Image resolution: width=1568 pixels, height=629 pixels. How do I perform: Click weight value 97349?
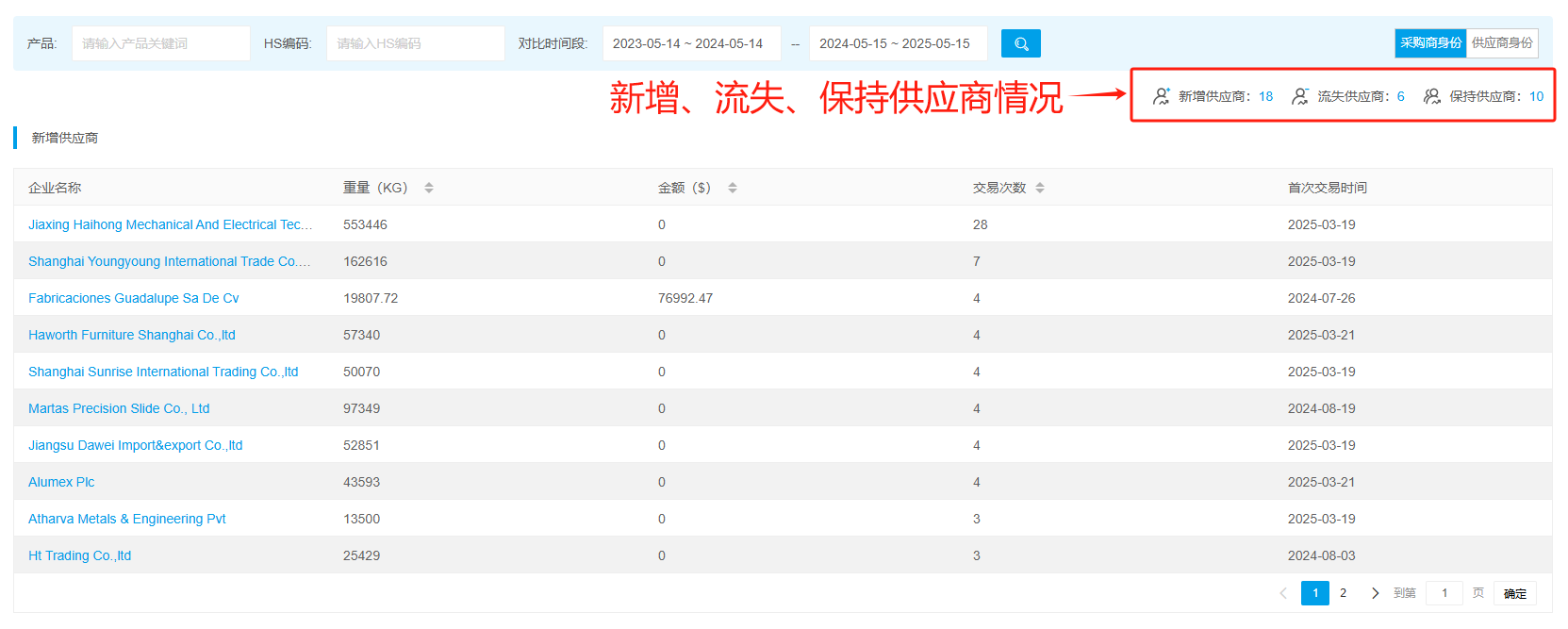pyautogui.click(x=361, y=408)
